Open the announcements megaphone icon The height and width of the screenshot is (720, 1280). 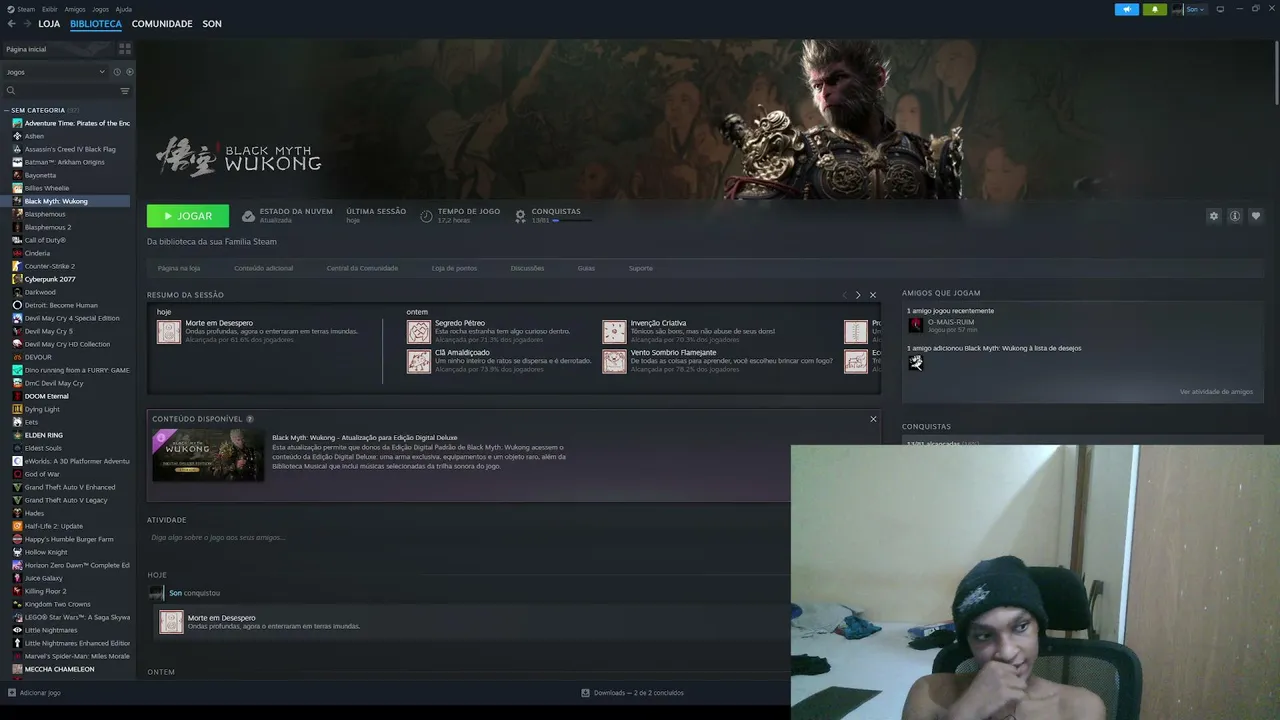click(1127, 9)
